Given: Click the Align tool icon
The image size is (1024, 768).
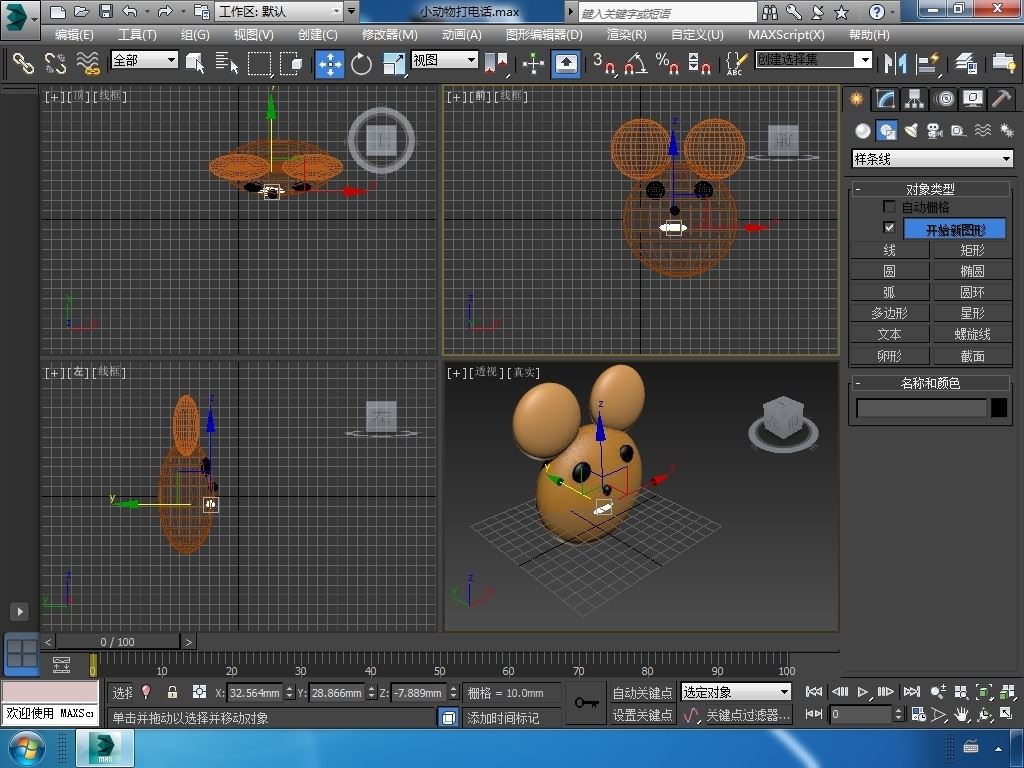Looking at the screenshot, I should pos(927,63).
